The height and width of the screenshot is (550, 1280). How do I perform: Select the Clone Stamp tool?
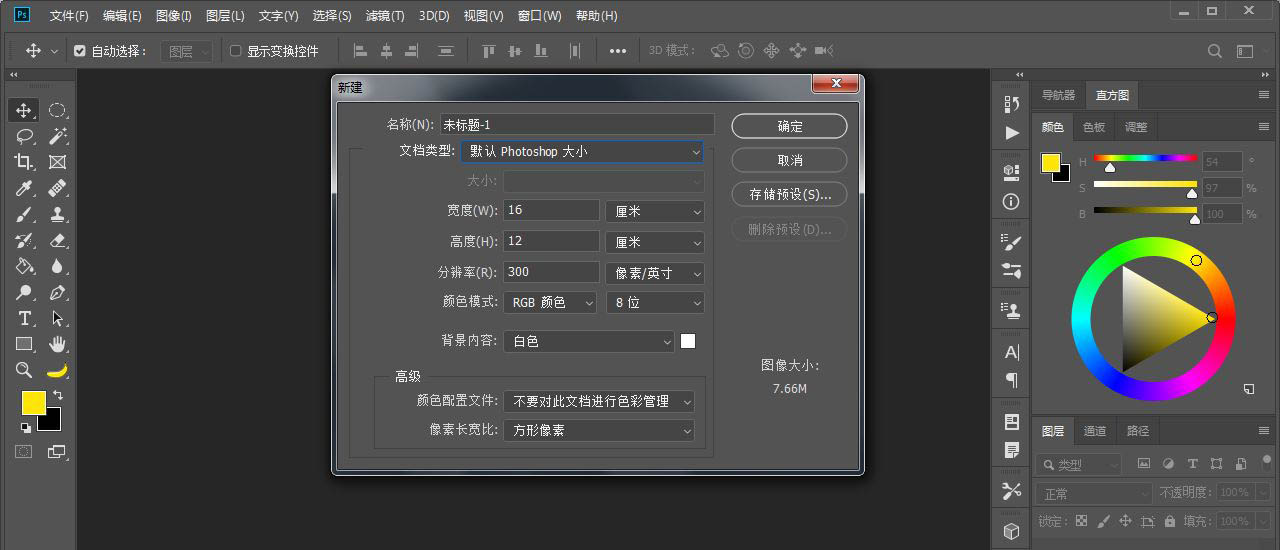57,214
